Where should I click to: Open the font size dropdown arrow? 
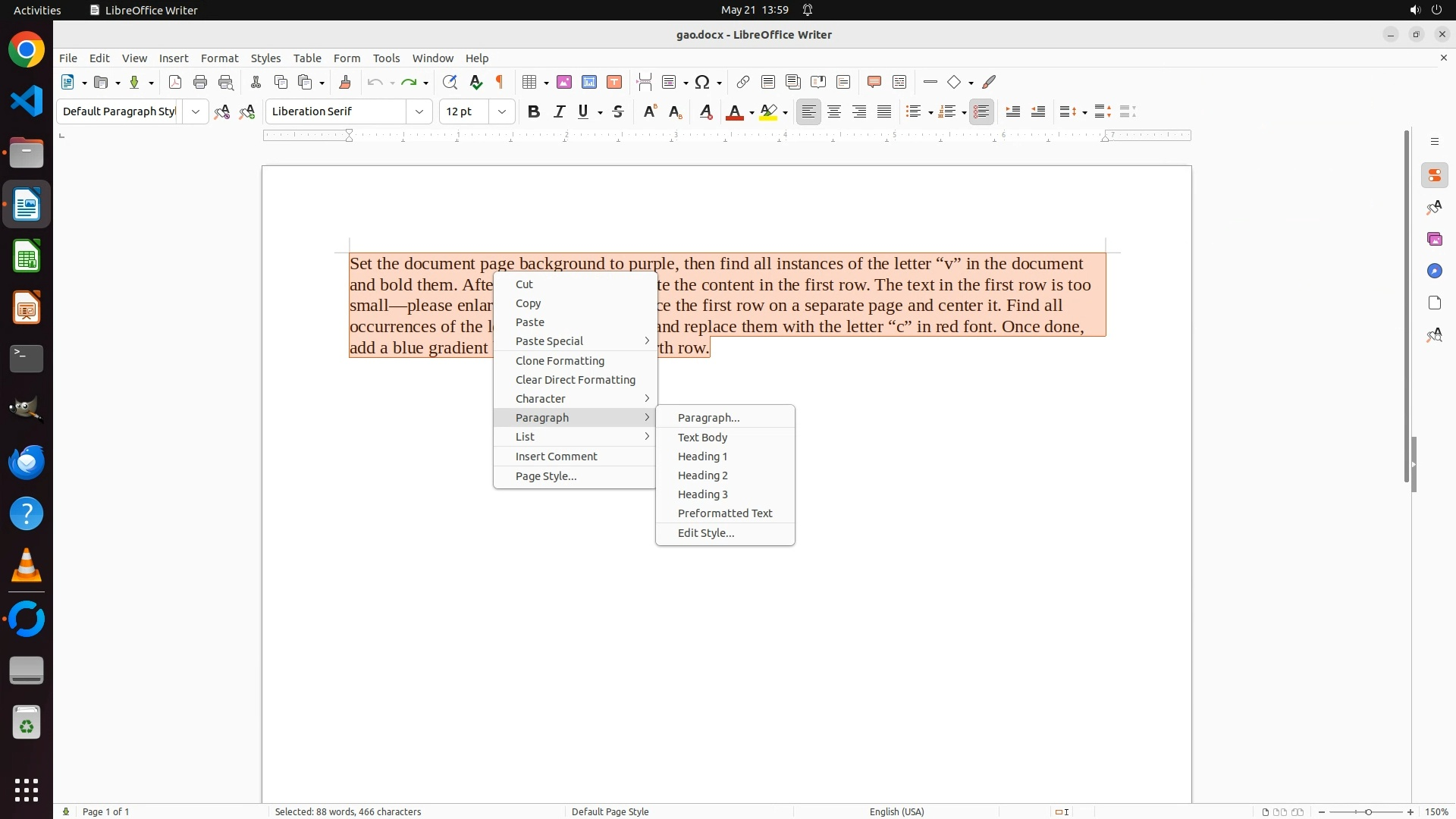[502, 111]
